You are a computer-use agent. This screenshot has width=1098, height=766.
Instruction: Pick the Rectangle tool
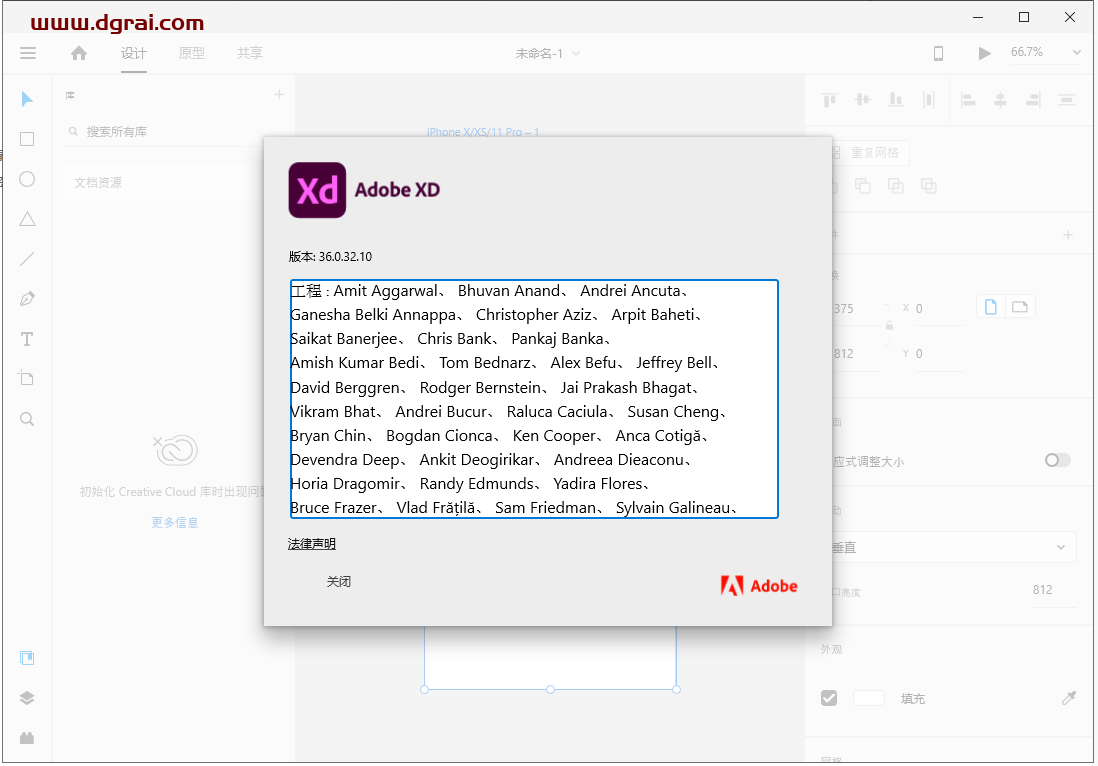point(27,139)
